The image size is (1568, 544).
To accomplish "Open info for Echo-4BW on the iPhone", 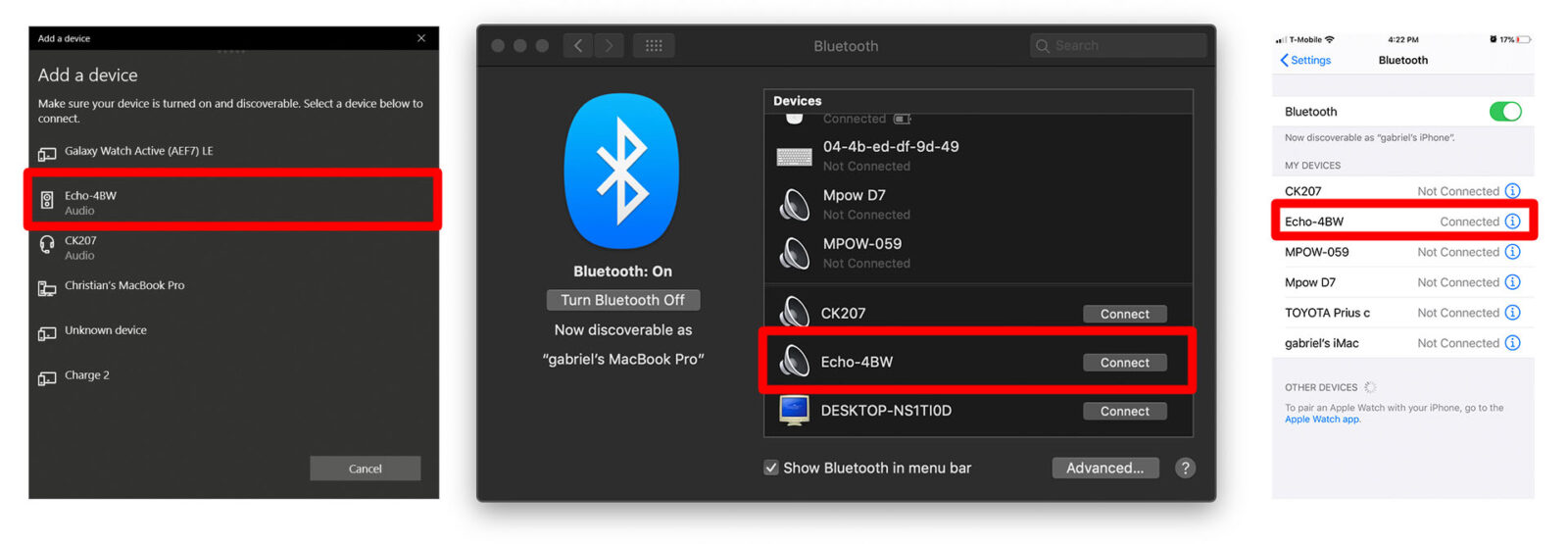I will click(x=1513, y=222).
